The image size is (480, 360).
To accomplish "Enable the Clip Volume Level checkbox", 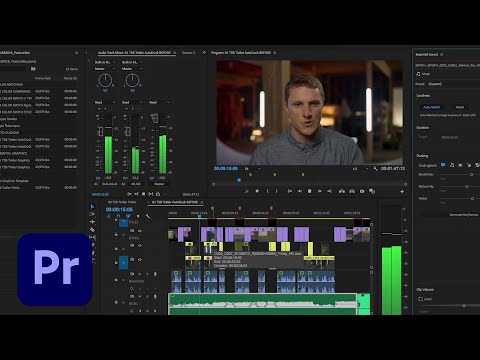I will tap(421, 299).
